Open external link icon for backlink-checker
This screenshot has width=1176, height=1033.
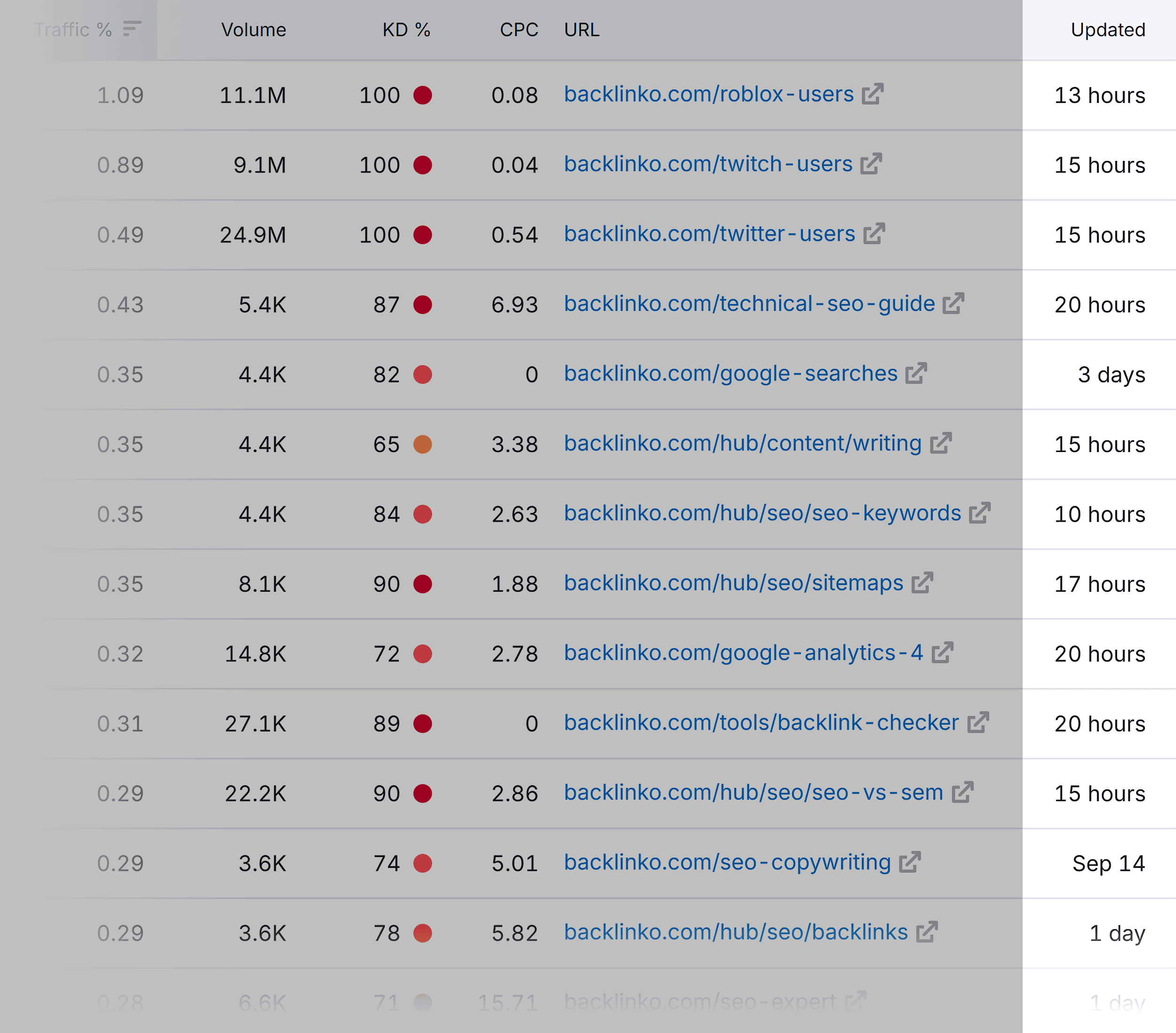978,723
